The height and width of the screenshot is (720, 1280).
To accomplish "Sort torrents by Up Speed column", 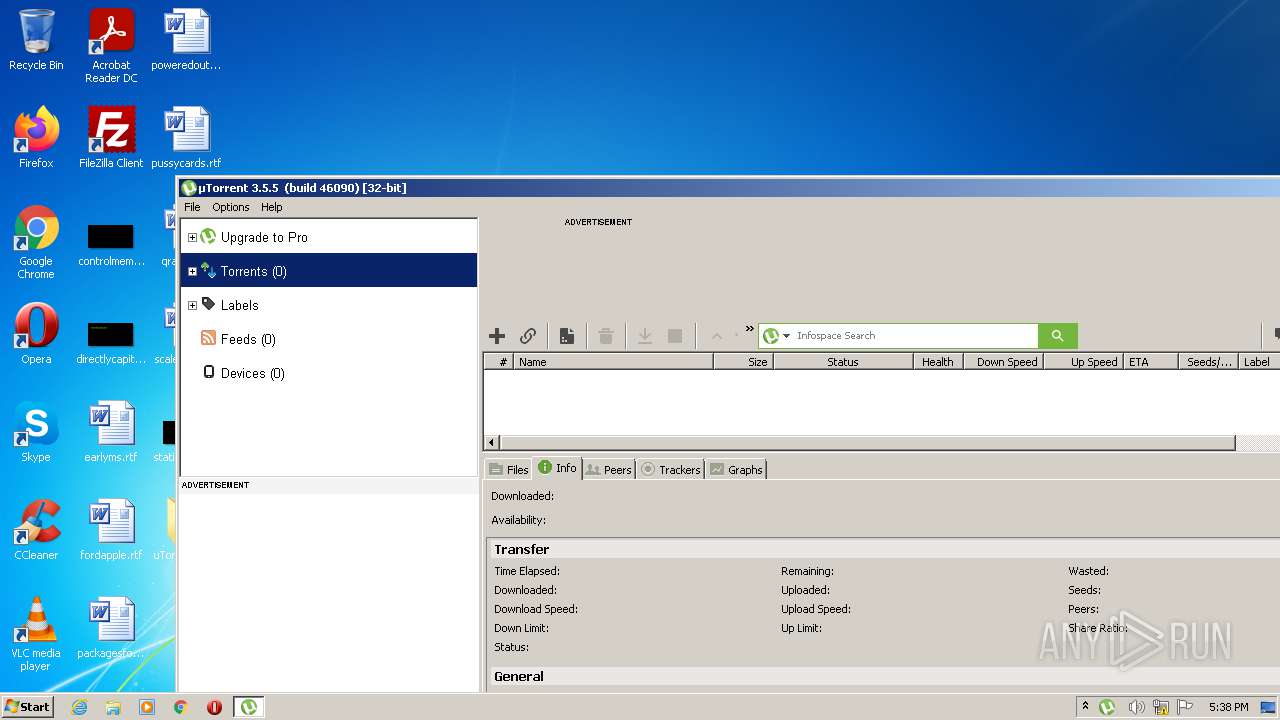I will (1083, 362).
